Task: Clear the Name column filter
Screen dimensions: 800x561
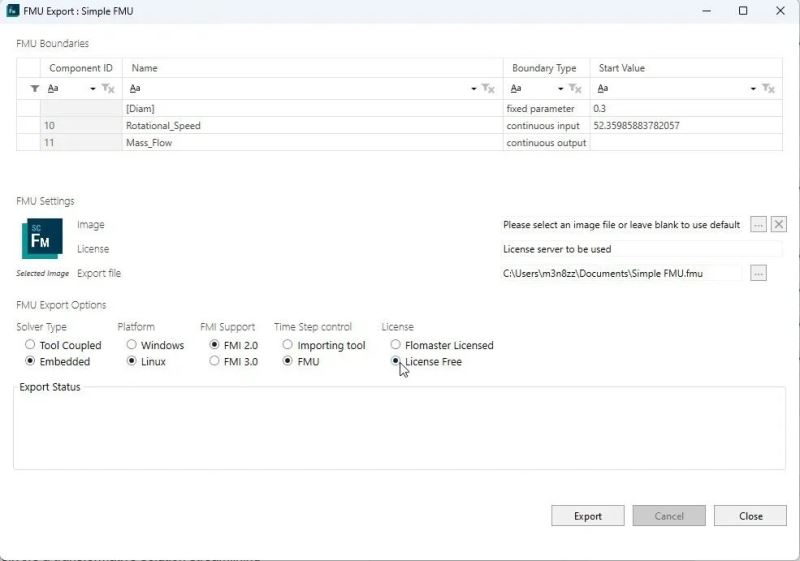Action: [488, 89]
